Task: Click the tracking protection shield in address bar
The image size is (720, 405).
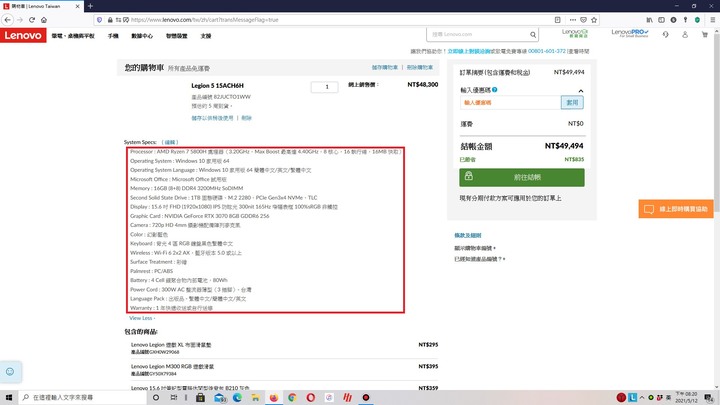Action: click(100, 20)
